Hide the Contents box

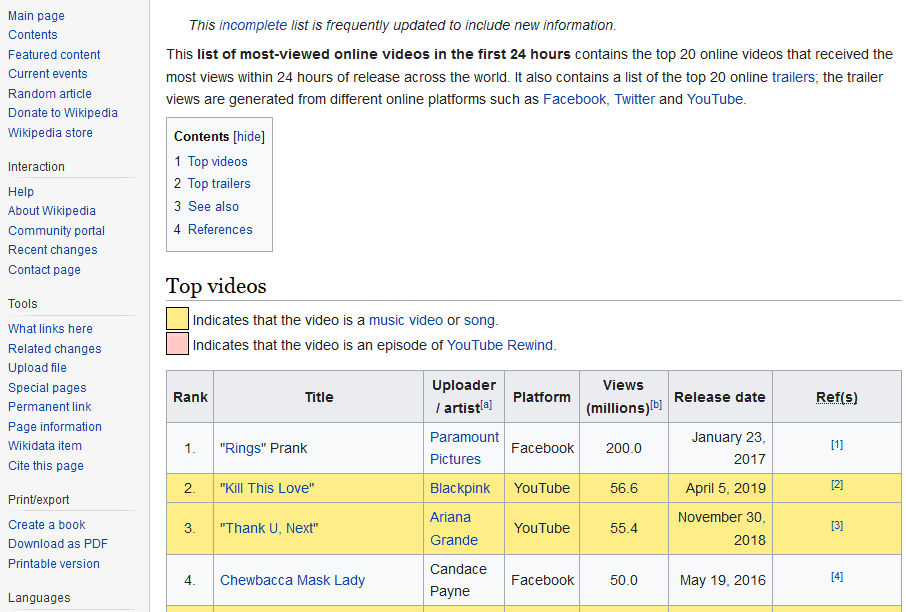click(x=249, y=136)
